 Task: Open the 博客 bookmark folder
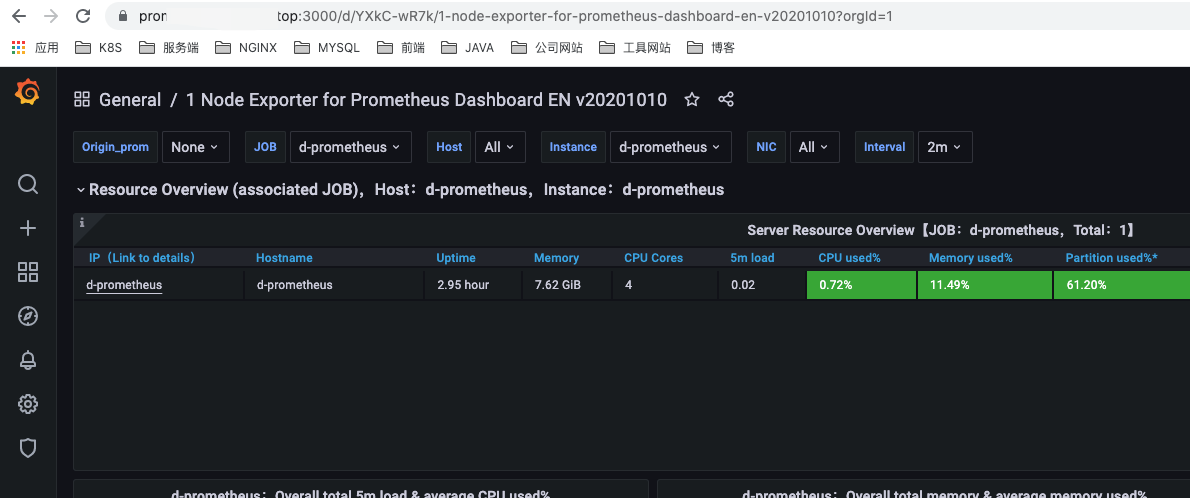710,48
